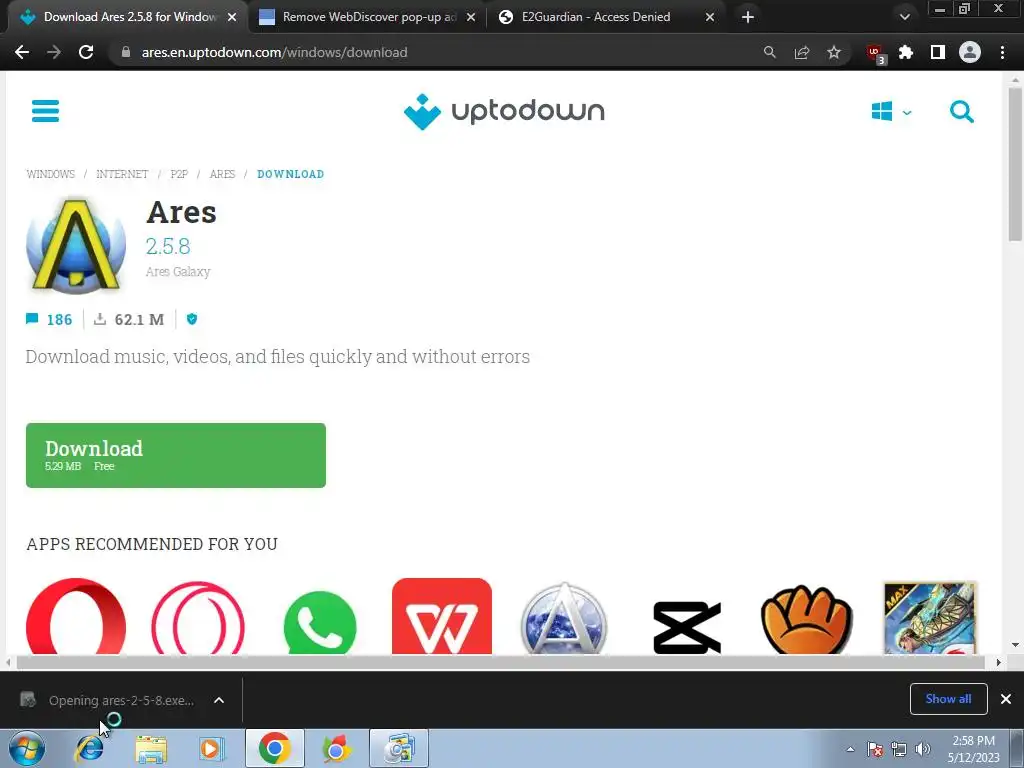Open the uBlock Origin extension icon
This screenshot has width=1024, height=768.
point(875,54)
